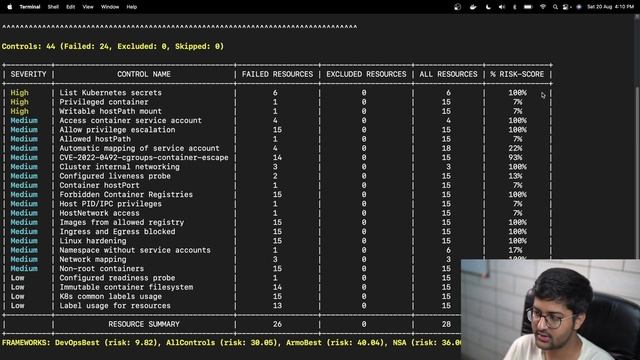
Task: Click 'Ingress and Egress blocked' text
Action: (x=117, y=232)
